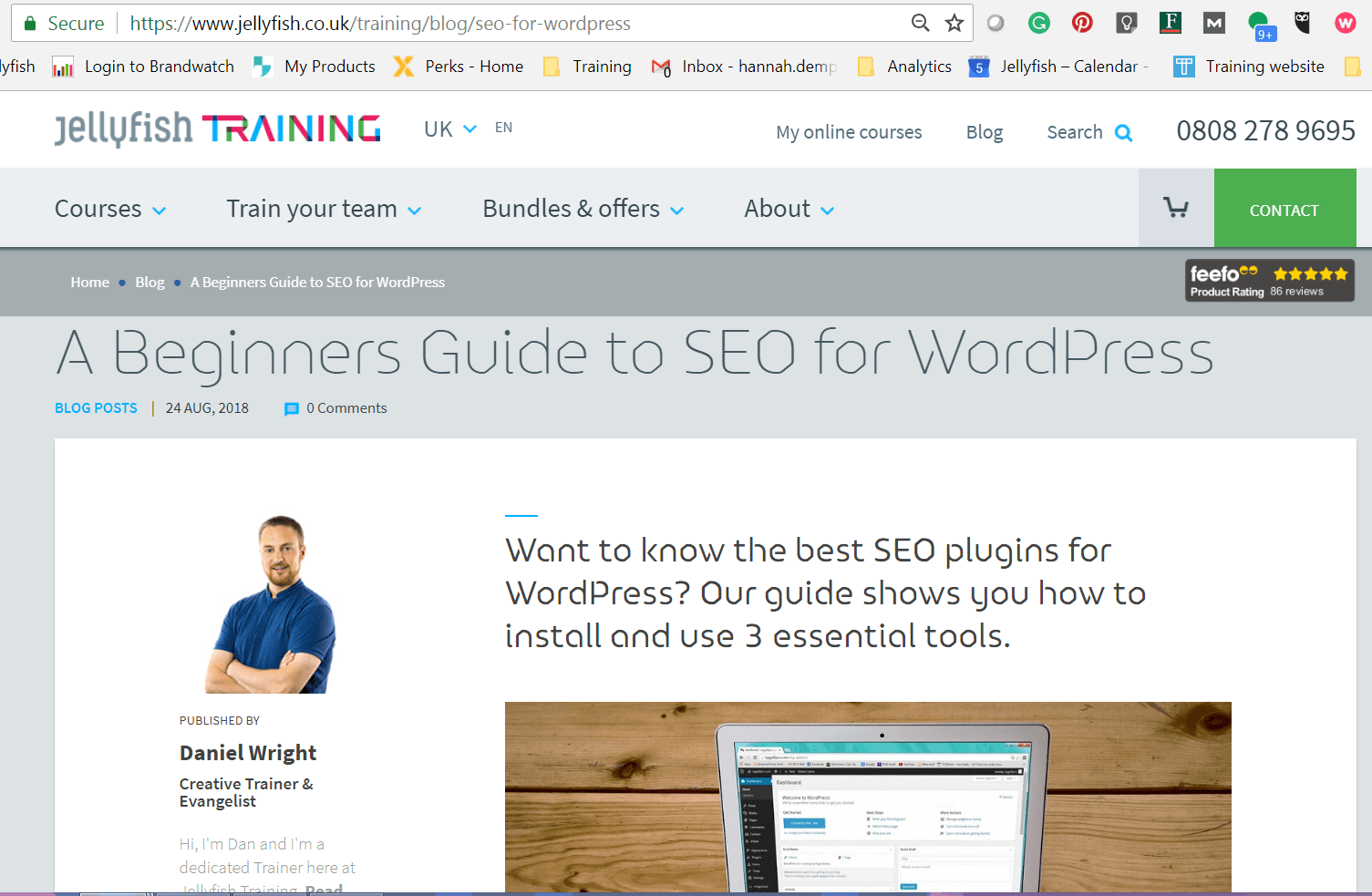
Task: Click the comments speech bubble icon
Action: click(x=292, y=409)
